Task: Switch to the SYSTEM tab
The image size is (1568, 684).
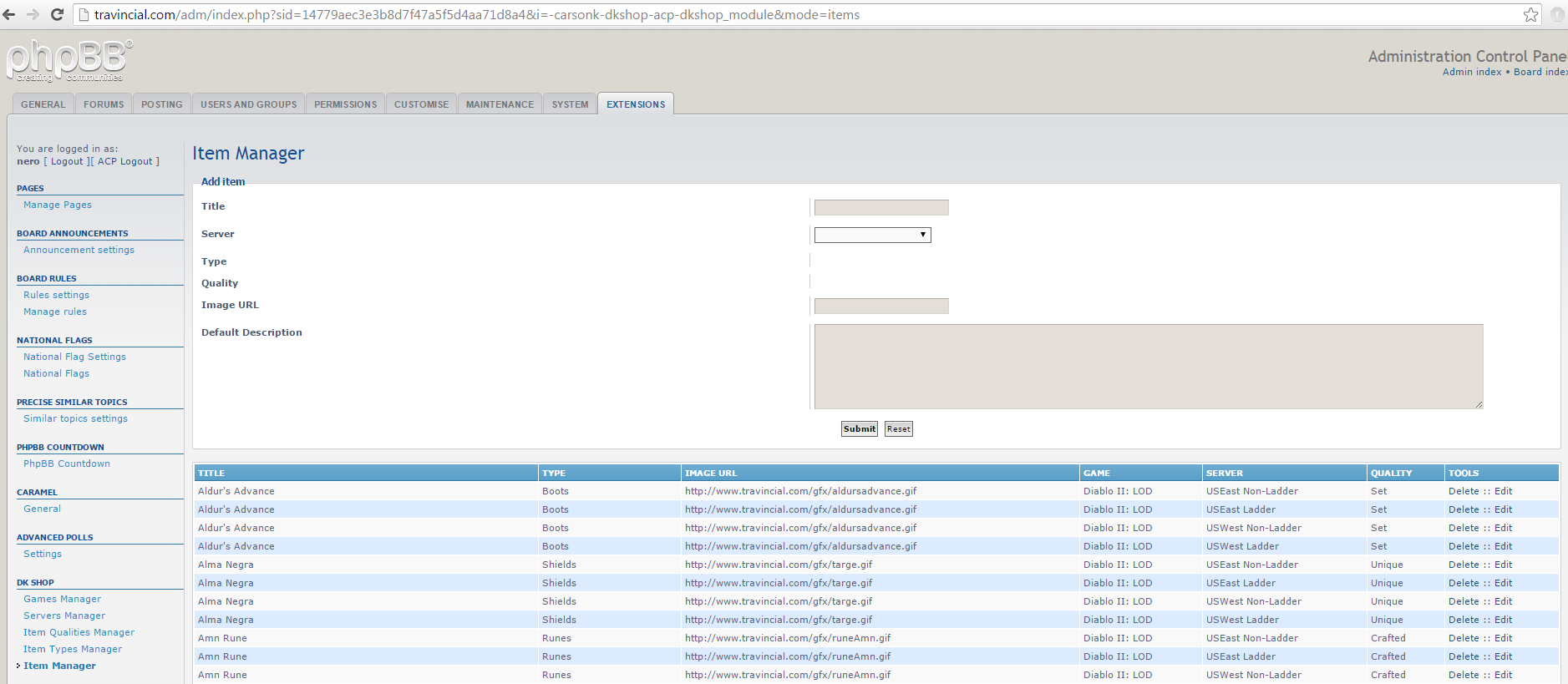Action: 571,104
